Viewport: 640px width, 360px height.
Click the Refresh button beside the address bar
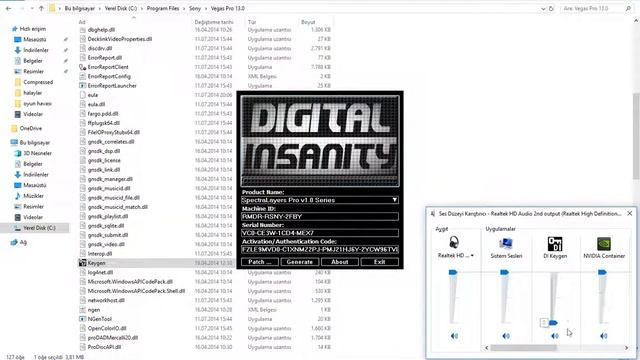pos(551,8)
